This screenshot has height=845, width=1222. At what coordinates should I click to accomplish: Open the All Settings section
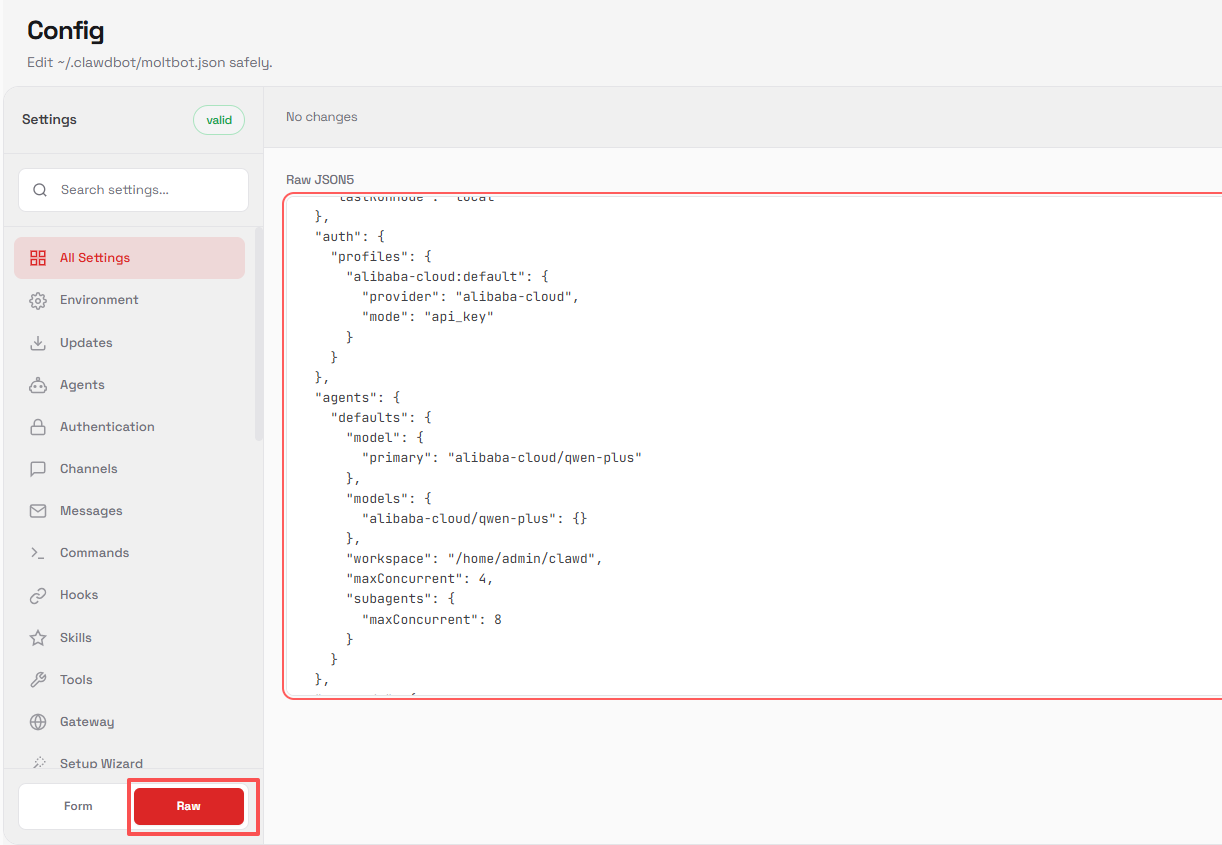click(129, 258)
